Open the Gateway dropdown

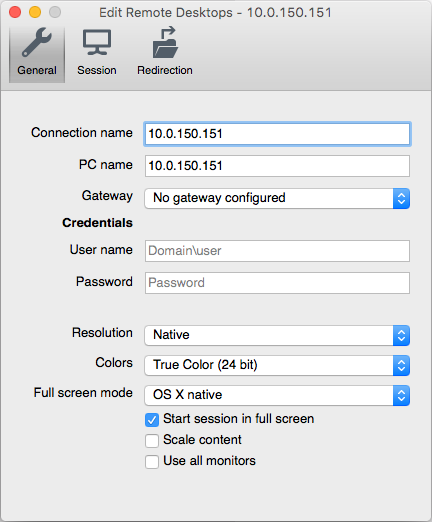[x=277, y=198]
